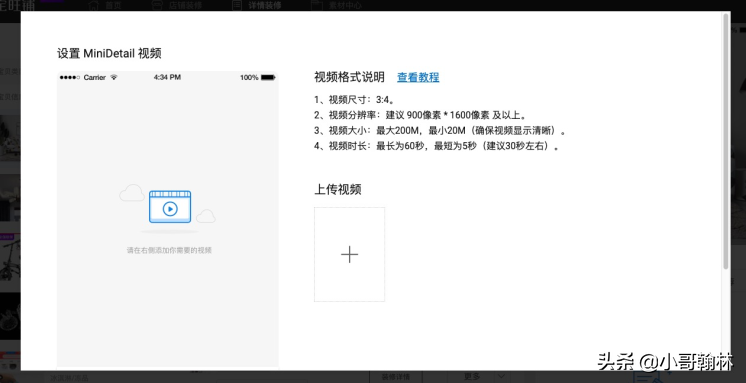The width and height of the screenshot is (746, 383).
Task: Click the line 视频尺寸：3:4
Action: tap(354, 100)
